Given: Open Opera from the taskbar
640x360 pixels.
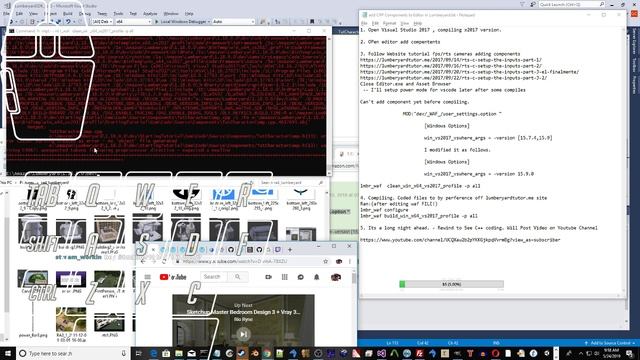Looking at the screenshot, I should 496,353.
